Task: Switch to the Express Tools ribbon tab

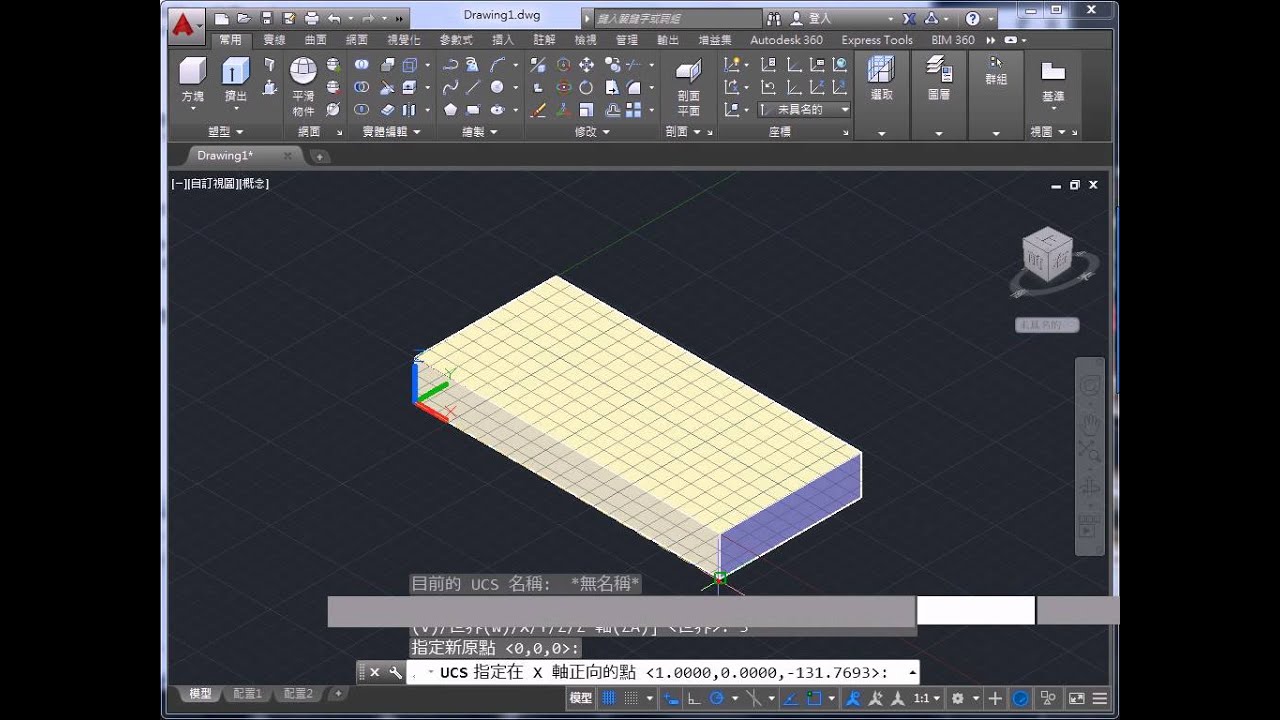Action: click(877, 40)
